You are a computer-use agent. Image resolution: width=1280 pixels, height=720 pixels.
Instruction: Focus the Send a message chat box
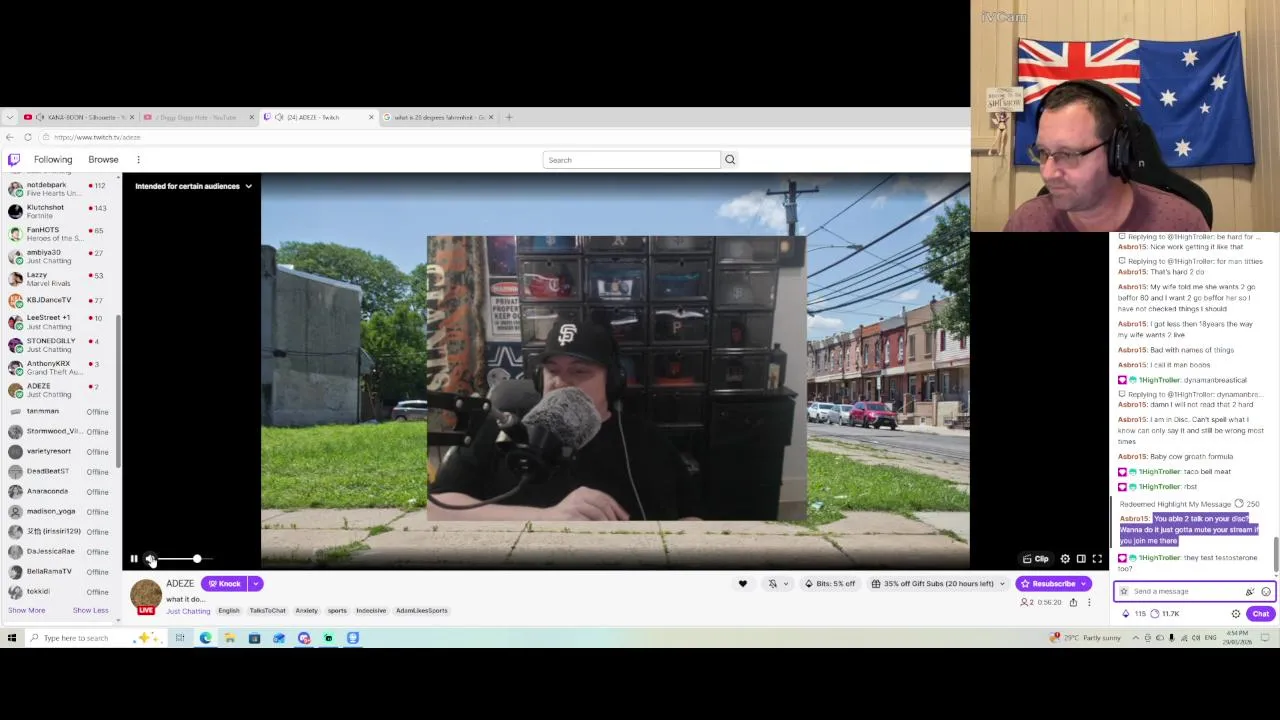pos(1185,591)
